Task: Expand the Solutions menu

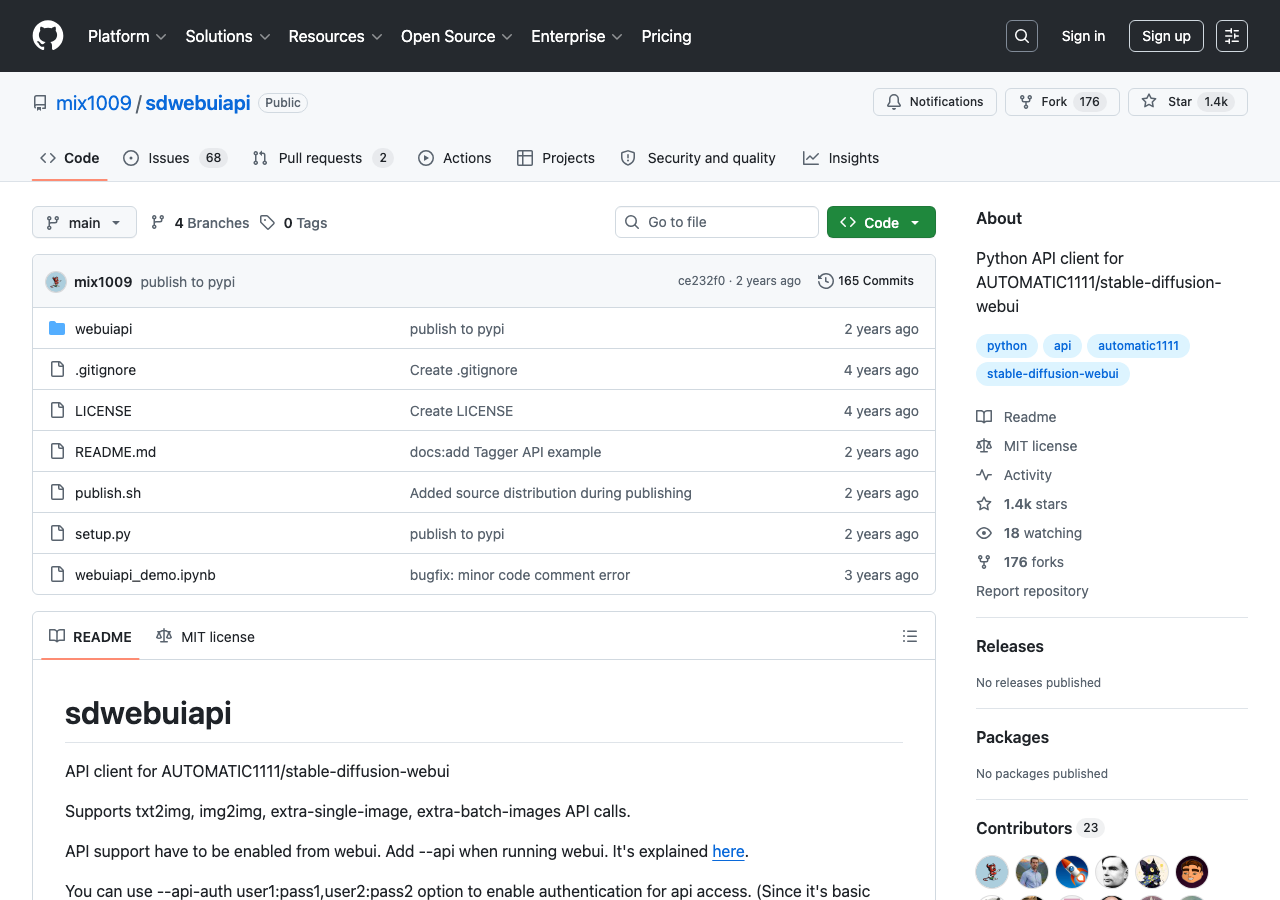Action: coord(228,36)
